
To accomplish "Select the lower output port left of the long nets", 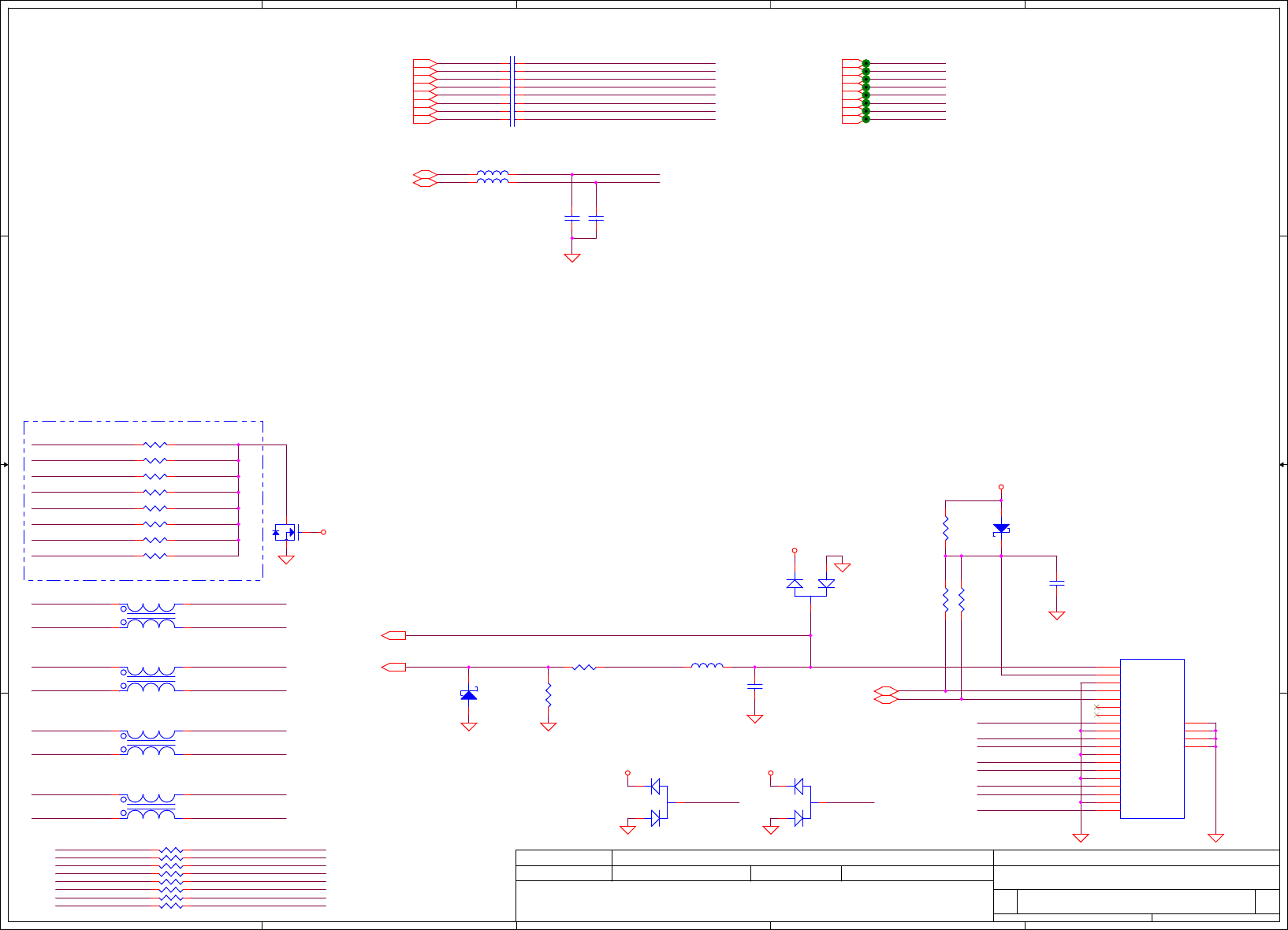I will [x=393, y=667].
